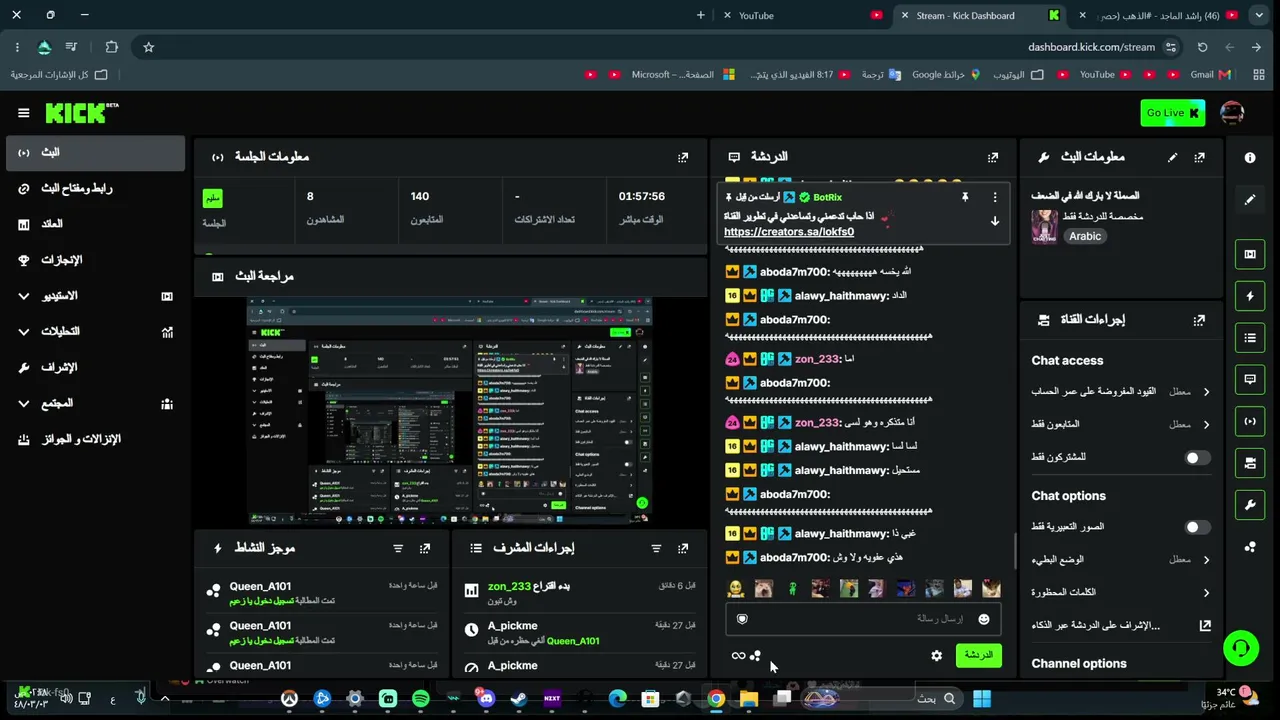Toggle the lightning activity widget in the right rail

pos(1250,296)
